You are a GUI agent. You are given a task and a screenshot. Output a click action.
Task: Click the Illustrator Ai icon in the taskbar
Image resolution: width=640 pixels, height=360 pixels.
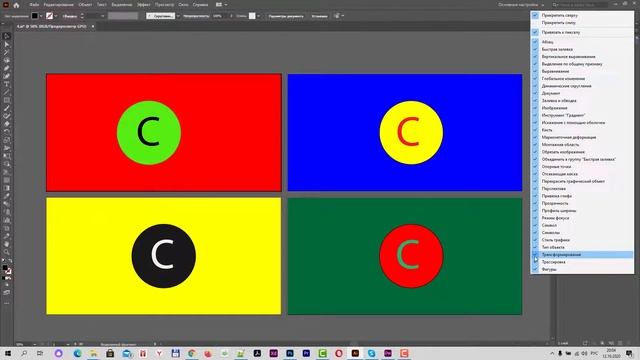pyautogui.click(x=355, y=353)
